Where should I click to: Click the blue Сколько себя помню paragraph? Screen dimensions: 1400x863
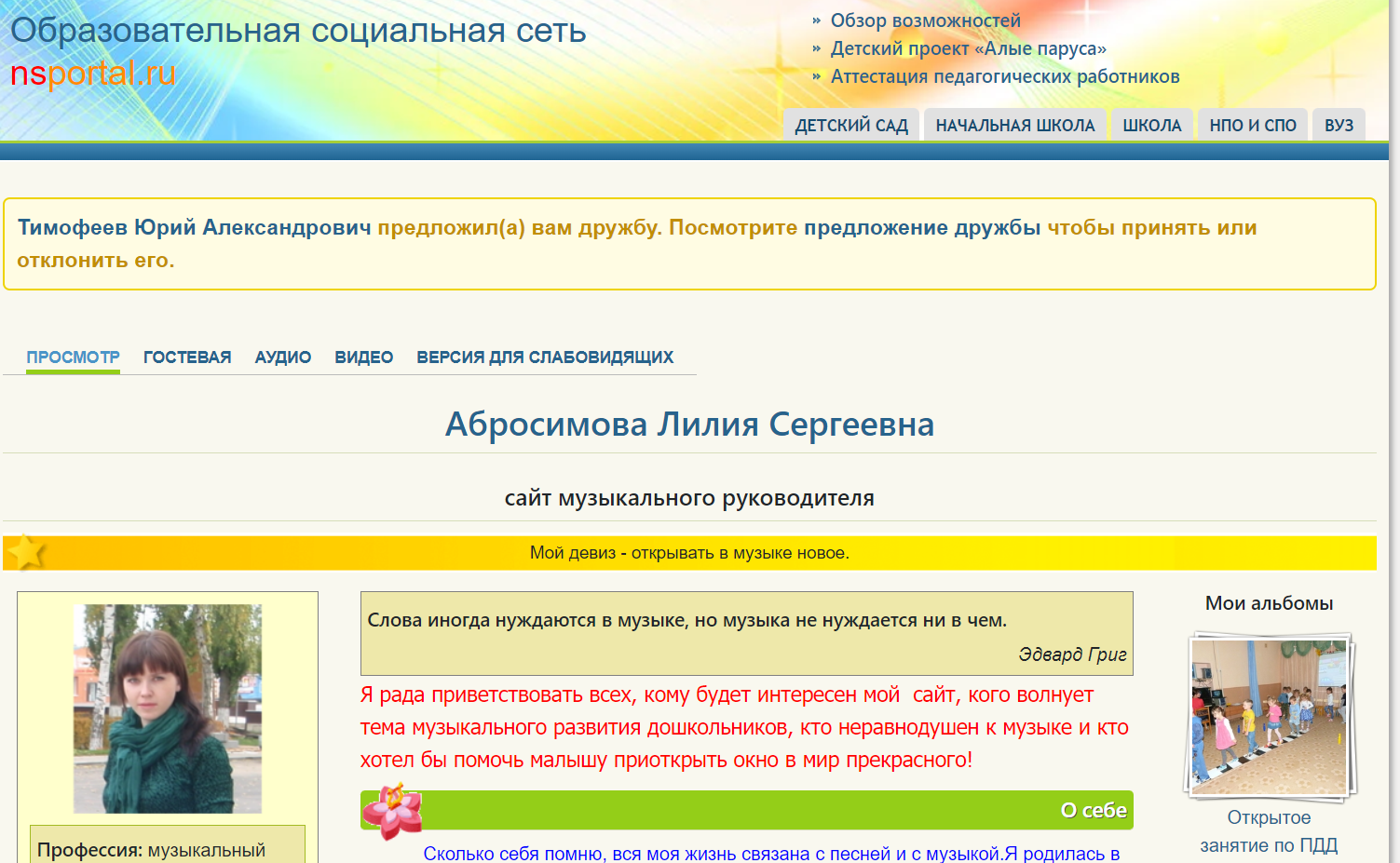(771, 854)
